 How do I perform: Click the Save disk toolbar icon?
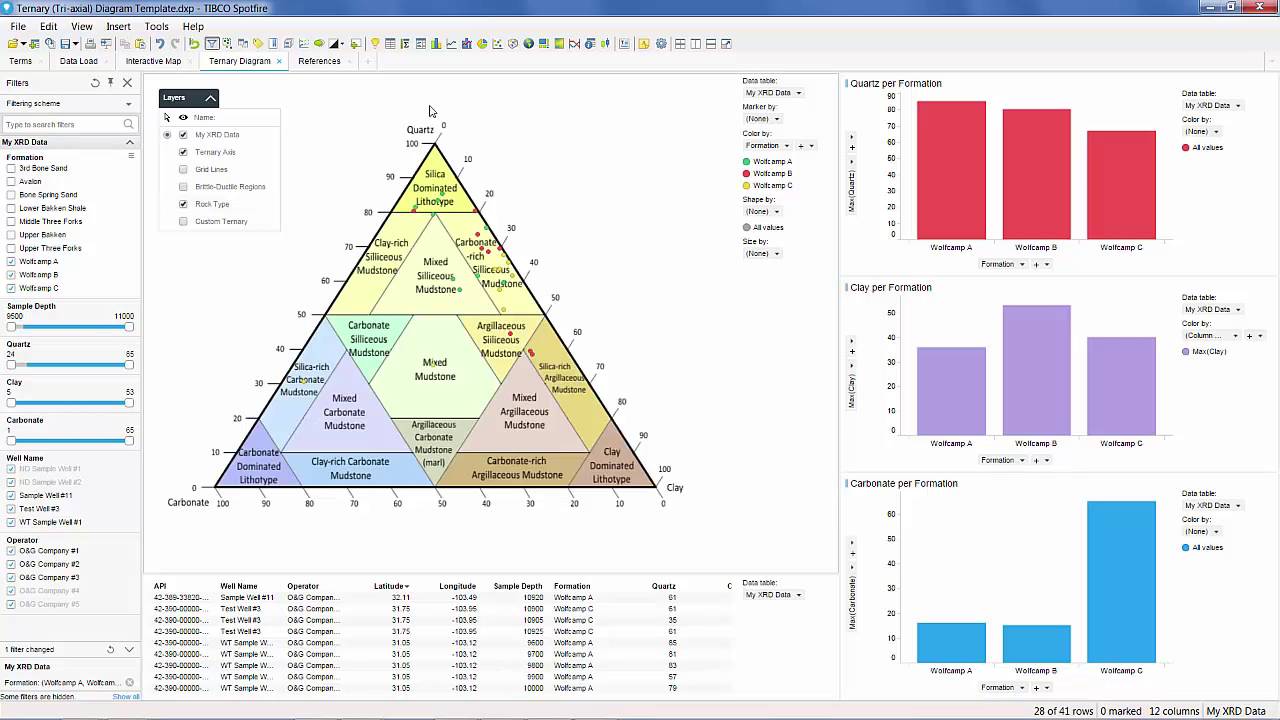[65, 44]
